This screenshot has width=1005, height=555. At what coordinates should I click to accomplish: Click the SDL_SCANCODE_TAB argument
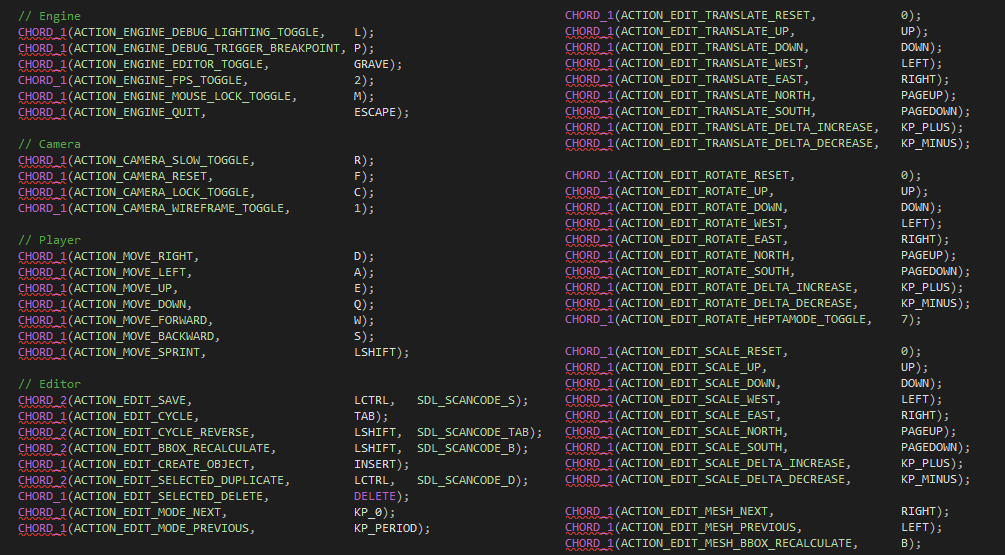point(476,432)
